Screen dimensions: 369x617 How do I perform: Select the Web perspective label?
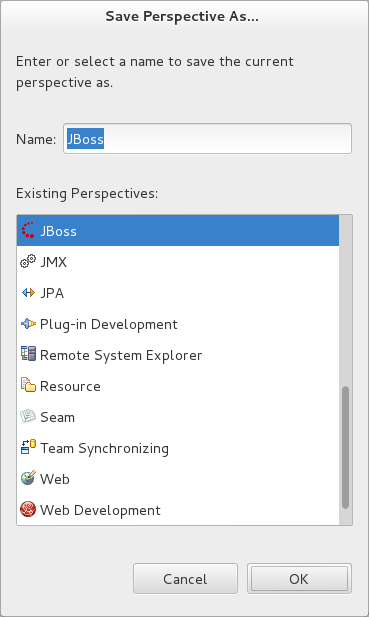[55, 479]
